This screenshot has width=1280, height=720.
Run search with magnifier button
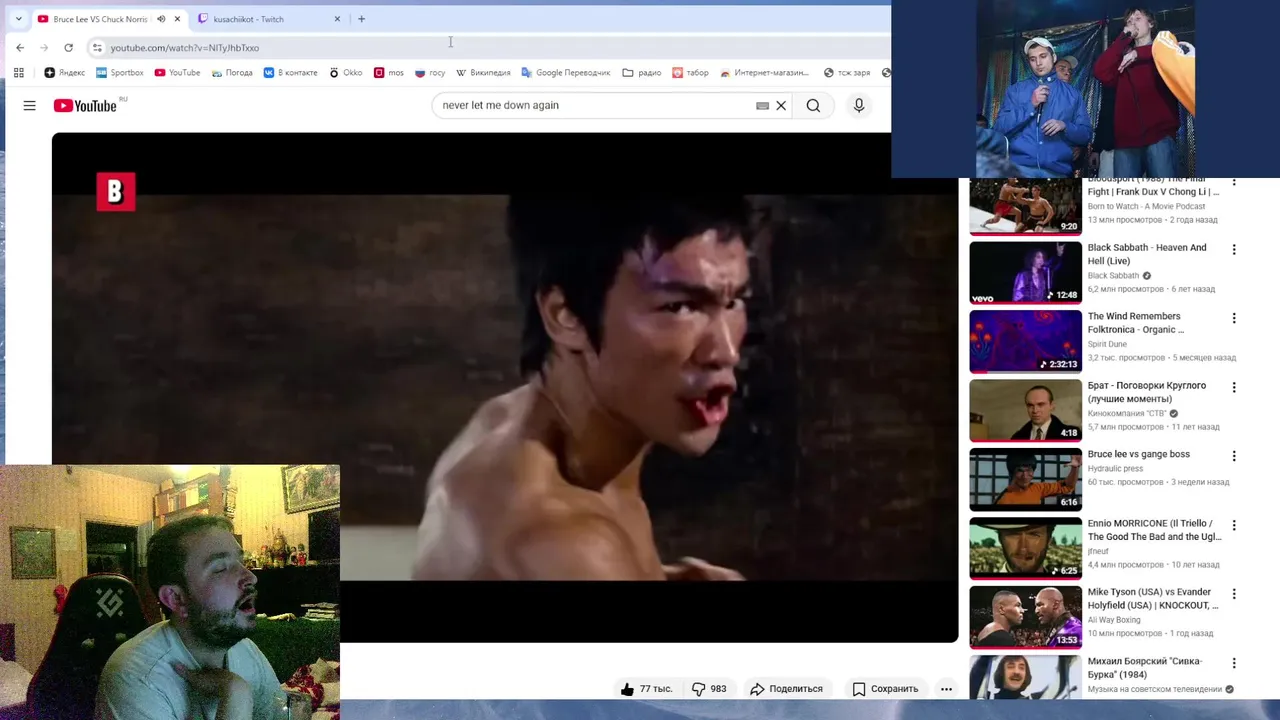tap(813, 105)
